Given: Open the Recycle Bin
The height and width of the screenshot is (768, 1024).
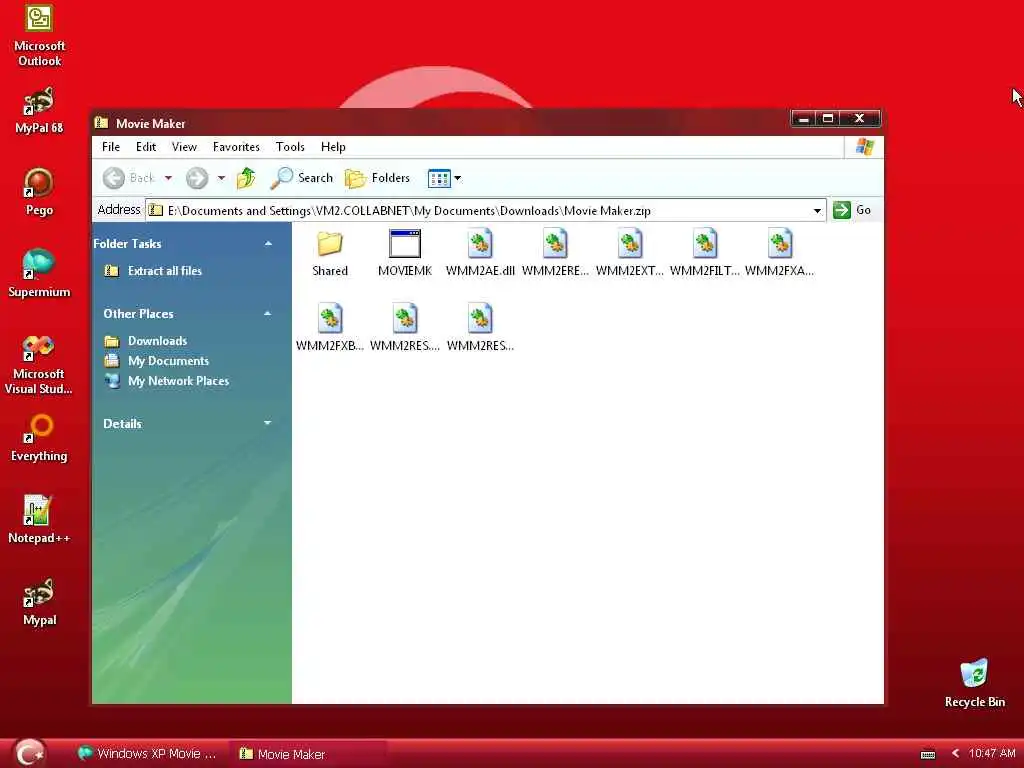Looking at the screenshot, I should (974, 683).
